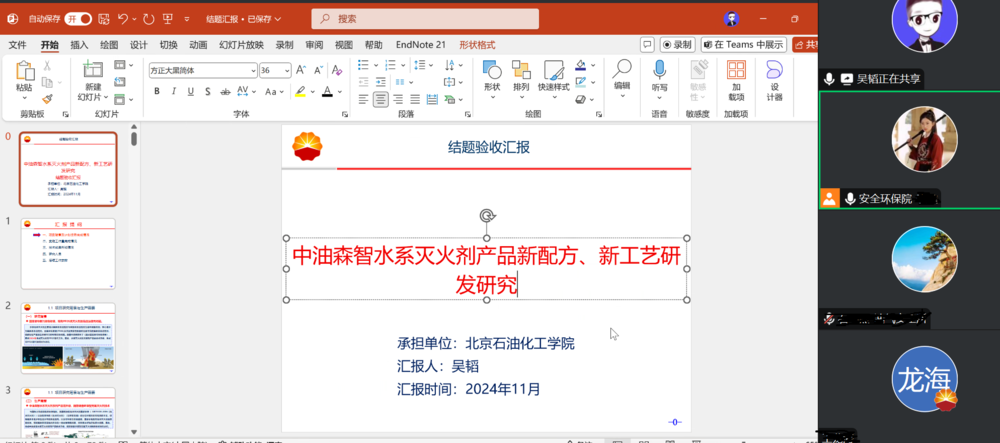This screenshot has height=443, width=1000.
Task: Click the Redo arrow icon
Action: click(149, 19)
